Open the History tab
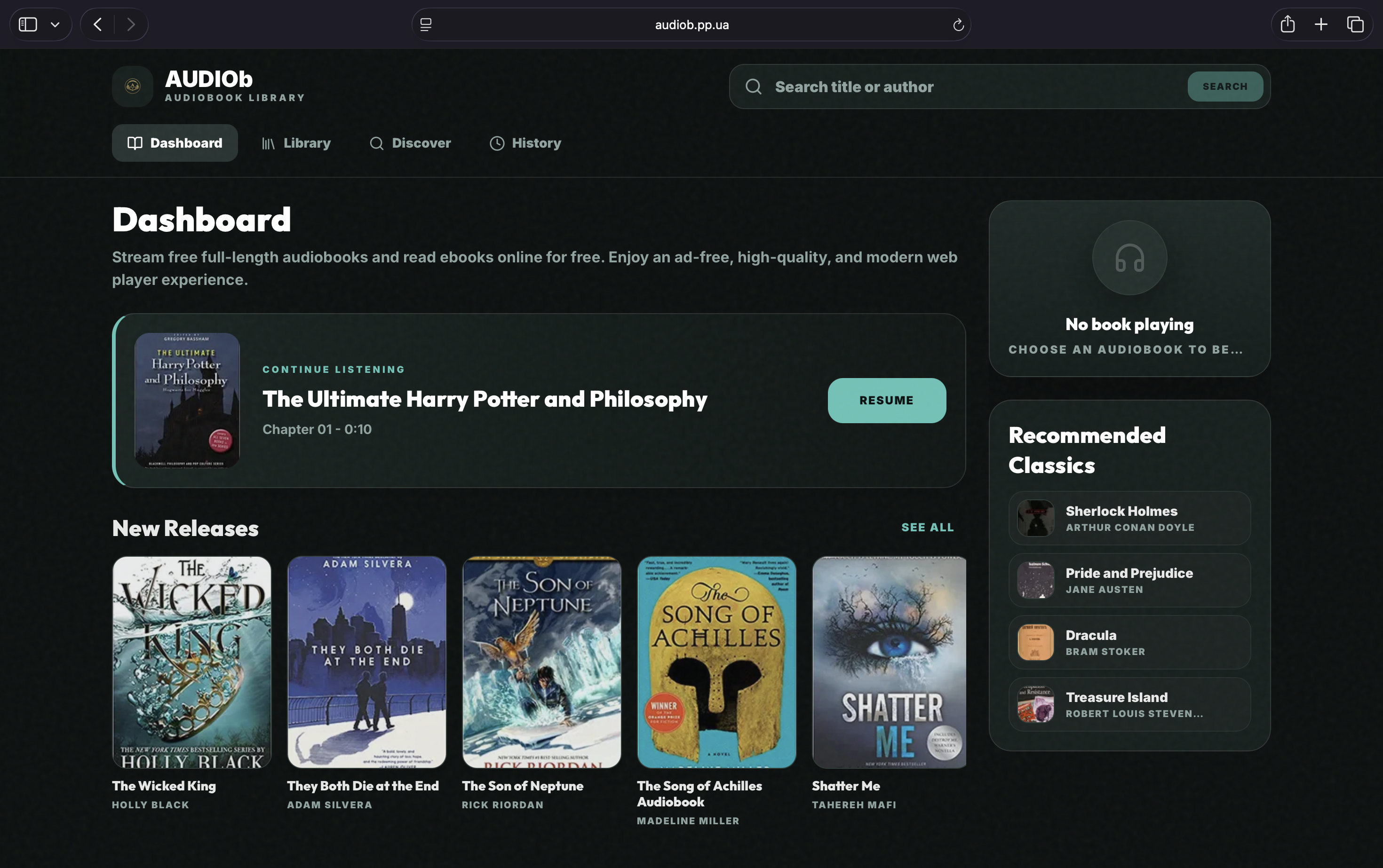 click(525, 143)
